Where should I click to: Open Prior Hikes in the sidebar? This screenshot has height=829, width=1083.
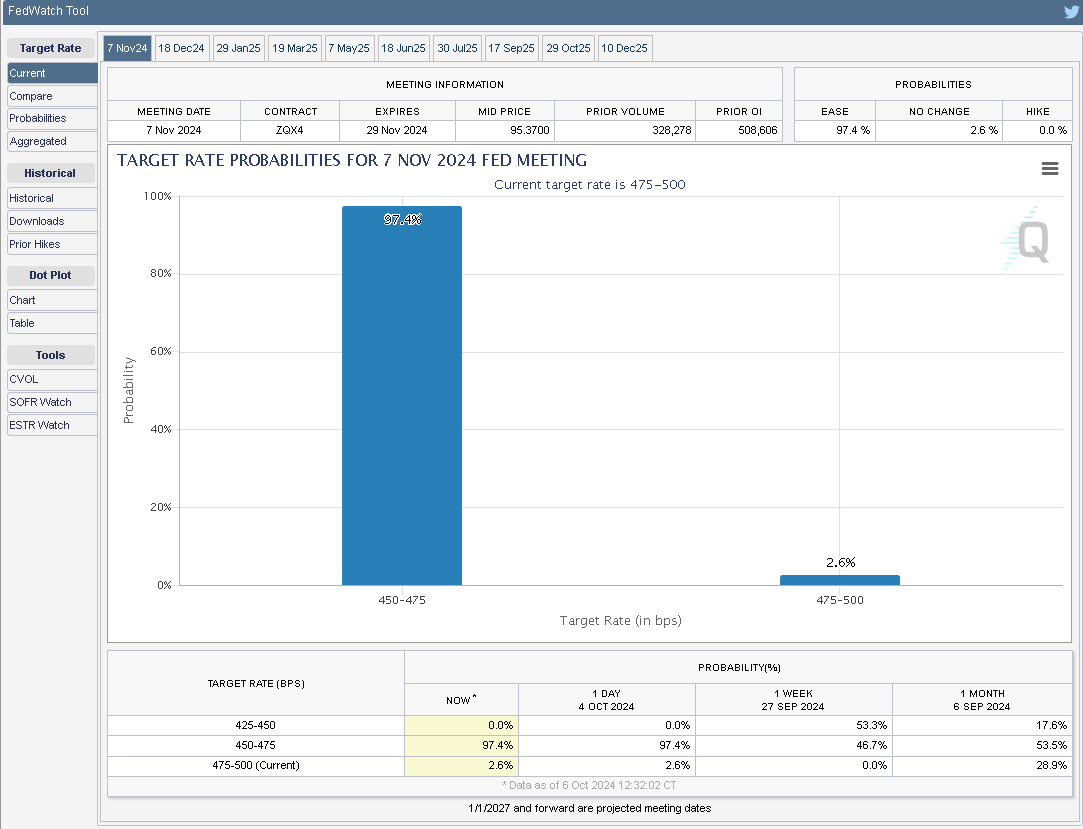(x=52, y=244)
